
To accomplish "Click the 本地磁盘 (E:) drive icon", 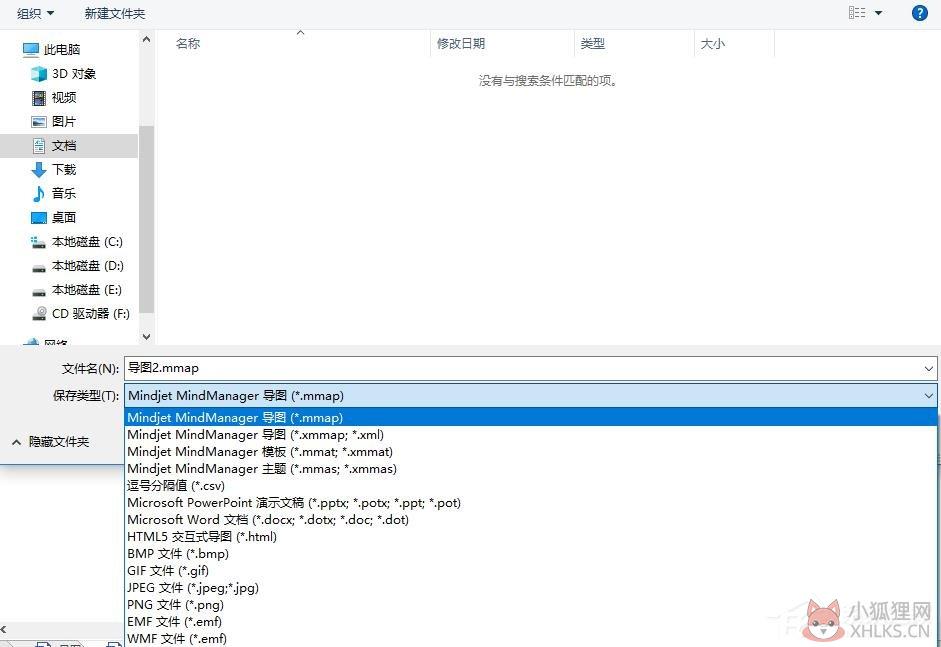I will (x=38, y=292).
